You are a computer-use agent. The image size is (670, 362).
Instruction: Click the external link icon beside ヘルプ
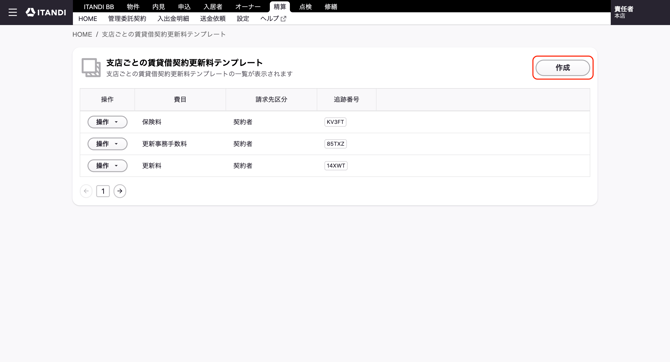pos(283,19)
